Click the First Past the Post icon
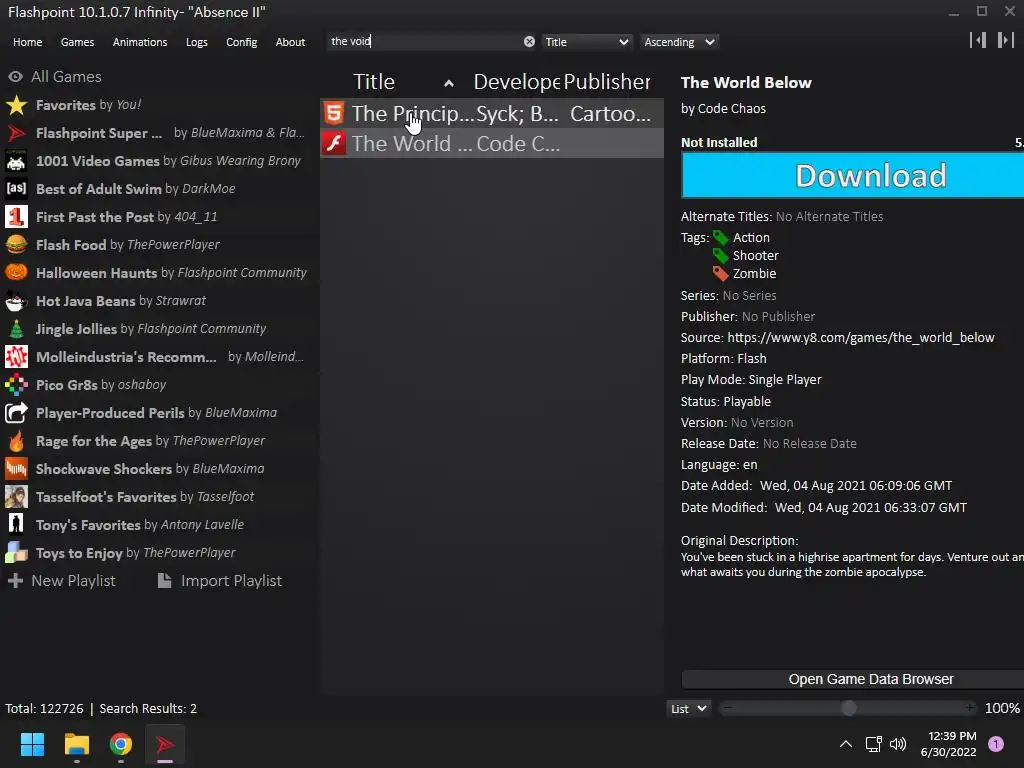This screenshot has width=1024, height=768. click(16, 217)
